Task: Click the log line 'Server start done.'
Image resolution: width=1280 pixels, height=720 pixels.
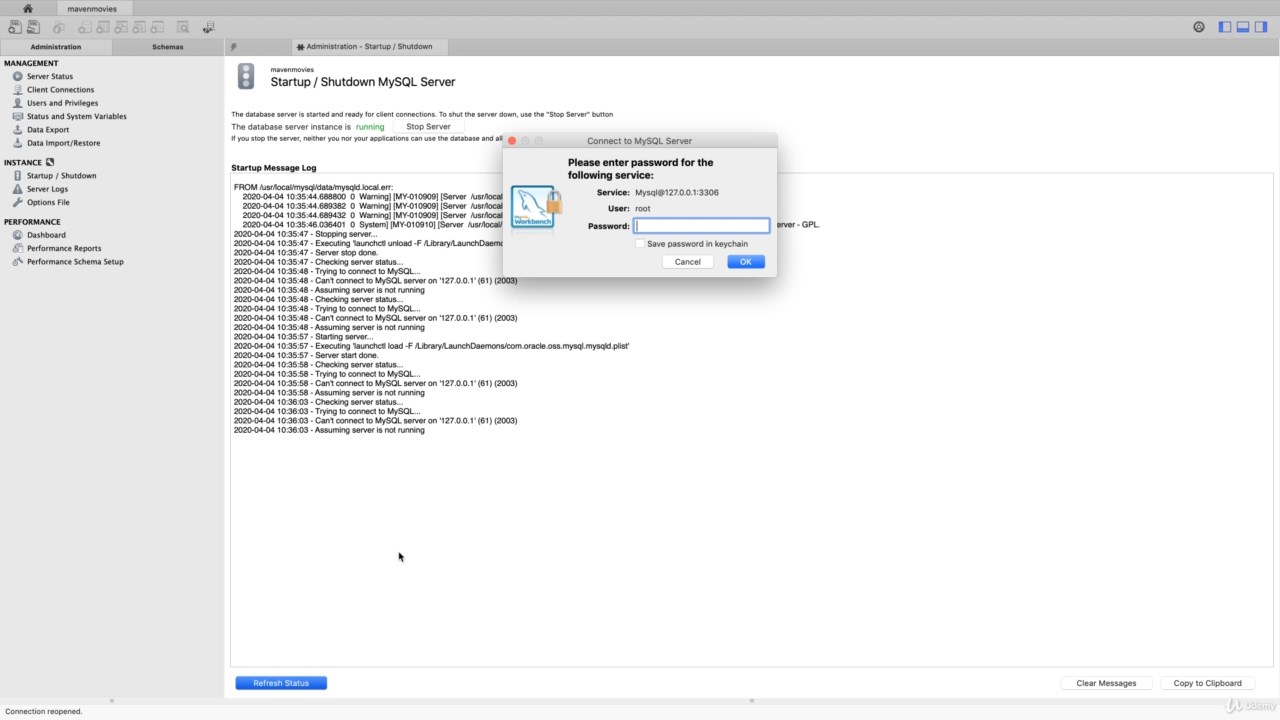Action: pyautogui.click(x=306, y=355)
